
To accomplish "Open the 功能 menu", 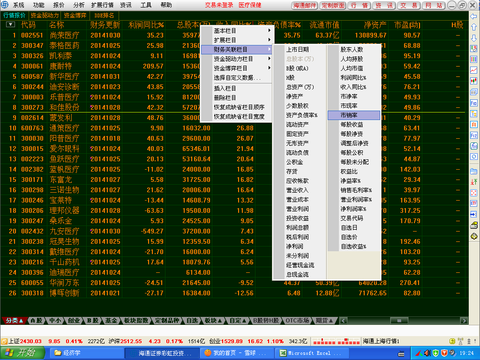I will coord(39,5).
